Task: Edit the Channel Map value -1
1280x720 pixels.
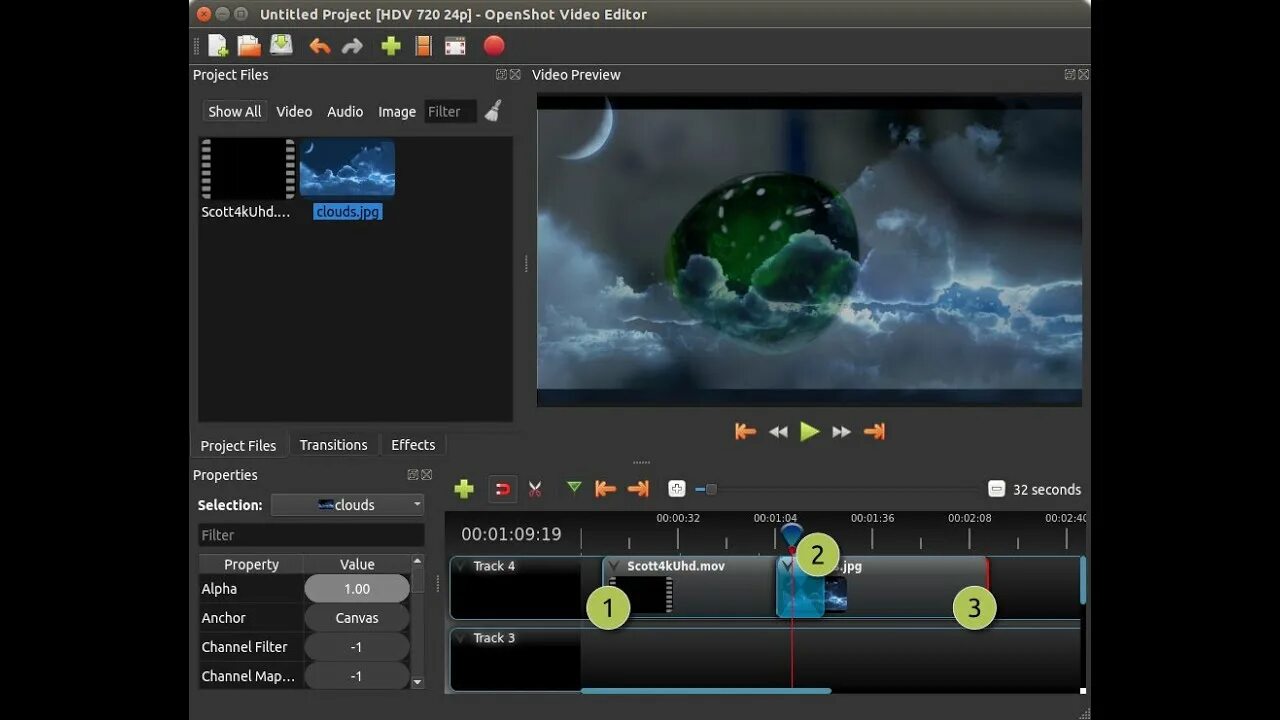Action: (x=357, y=676)
